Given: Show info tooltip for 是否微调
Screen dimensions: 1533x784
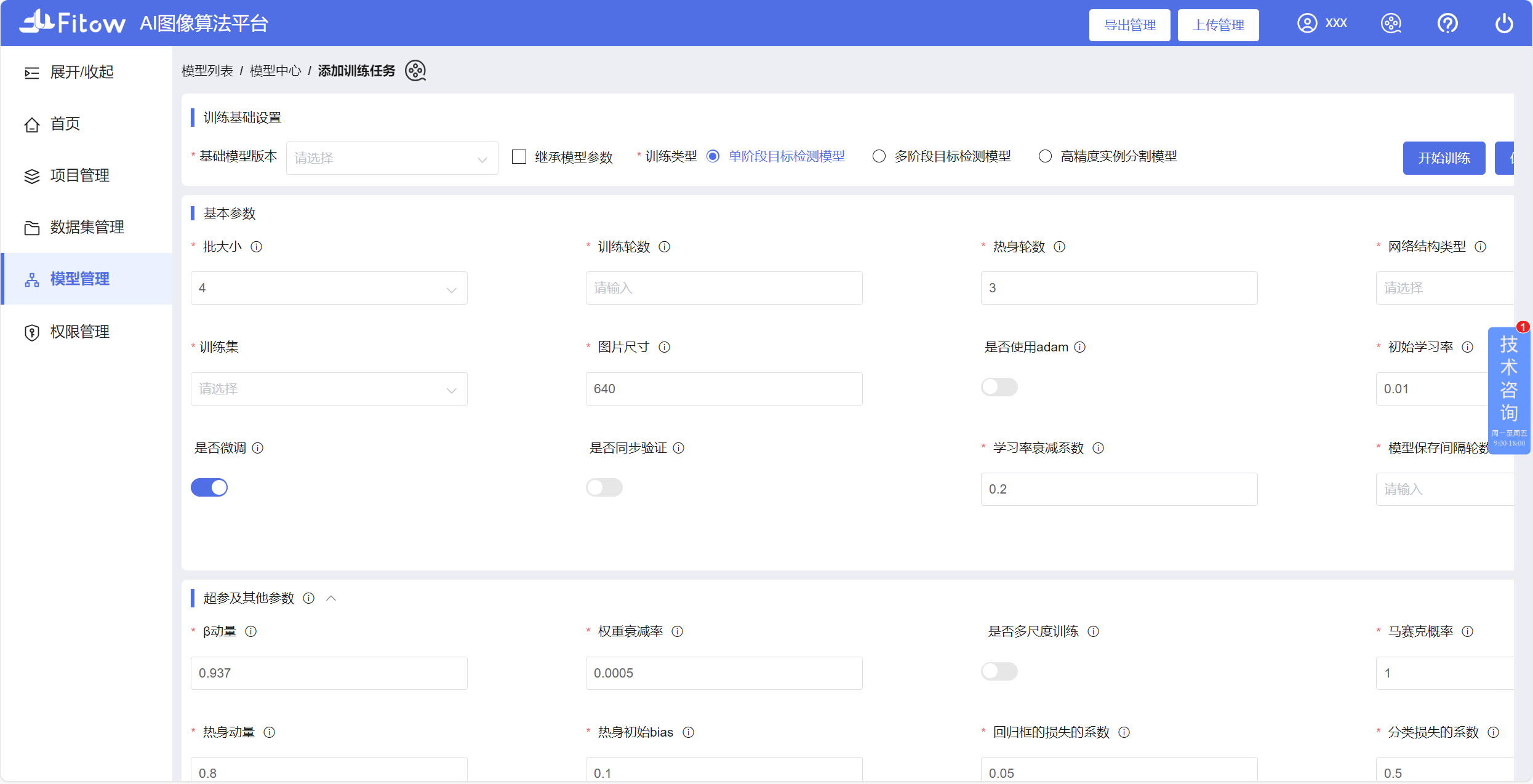Looking at the screenshot, I should tap(258, 448).
